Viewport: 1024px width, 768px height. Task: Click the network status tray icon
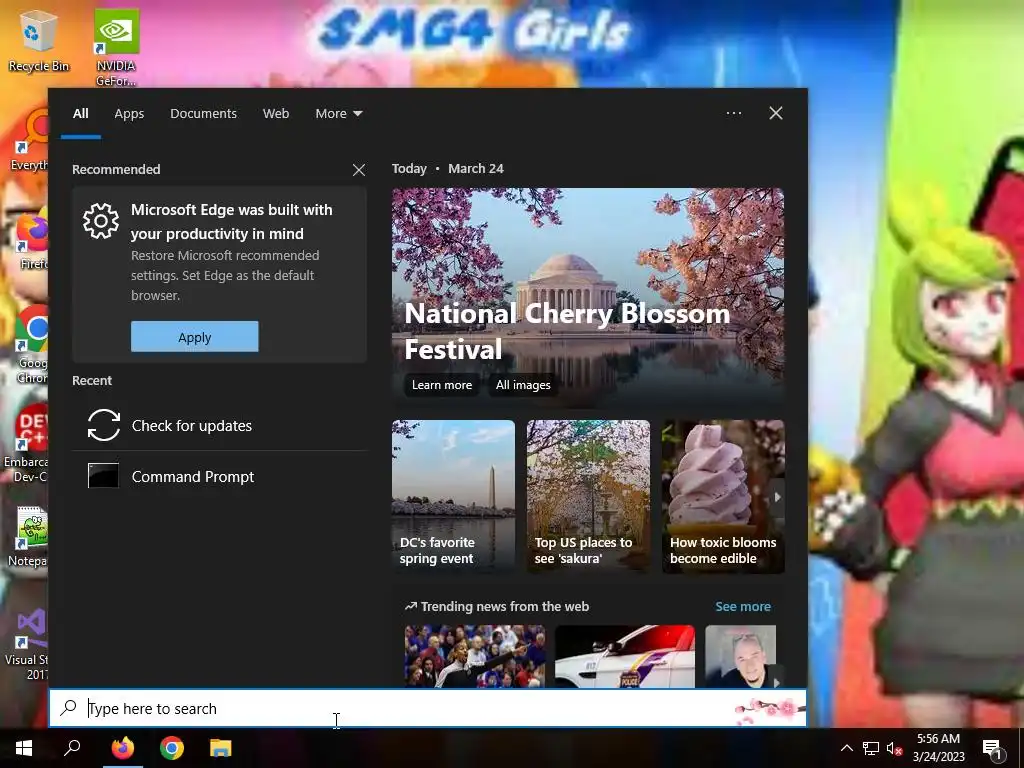[871, 748]
